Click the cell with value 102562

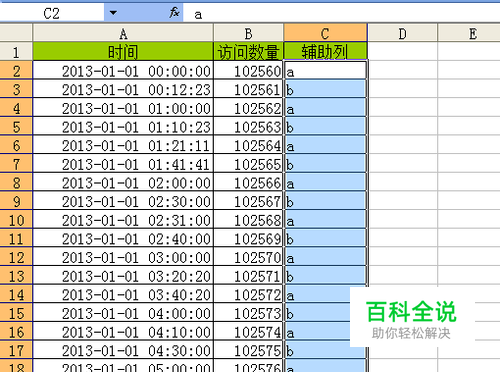point(248,108)
